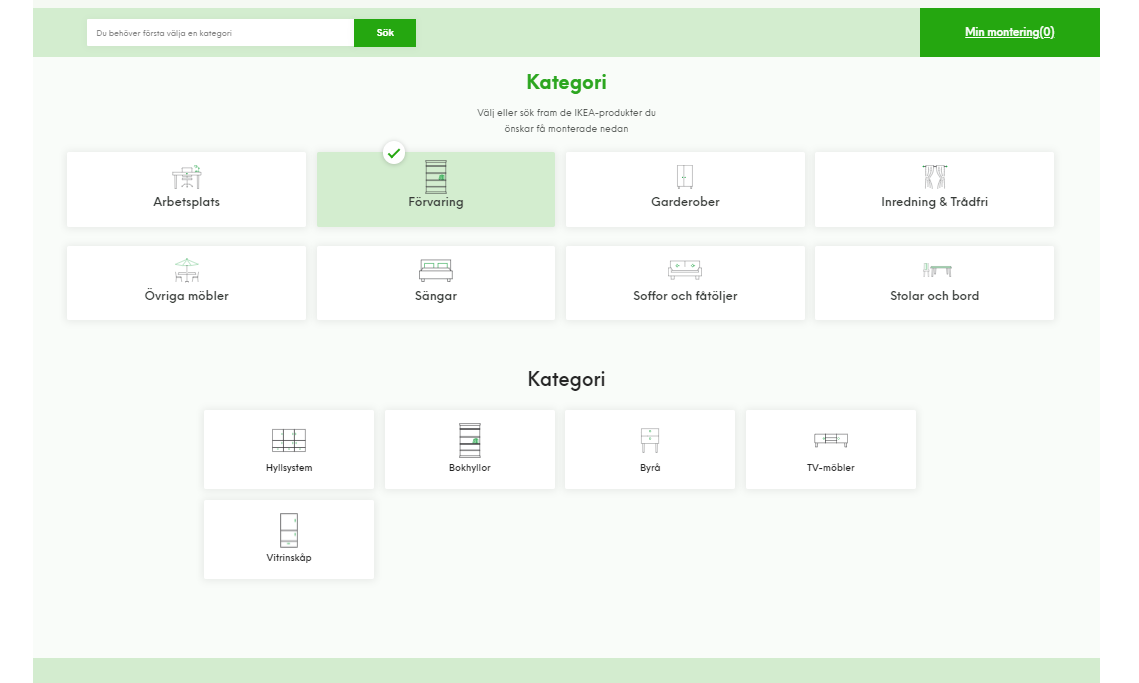Open the Bokhyllor subcategory label
Image resolution: width=1139 pixels, height=683 pixels.
pyautogui.click(x=470, y=468)
